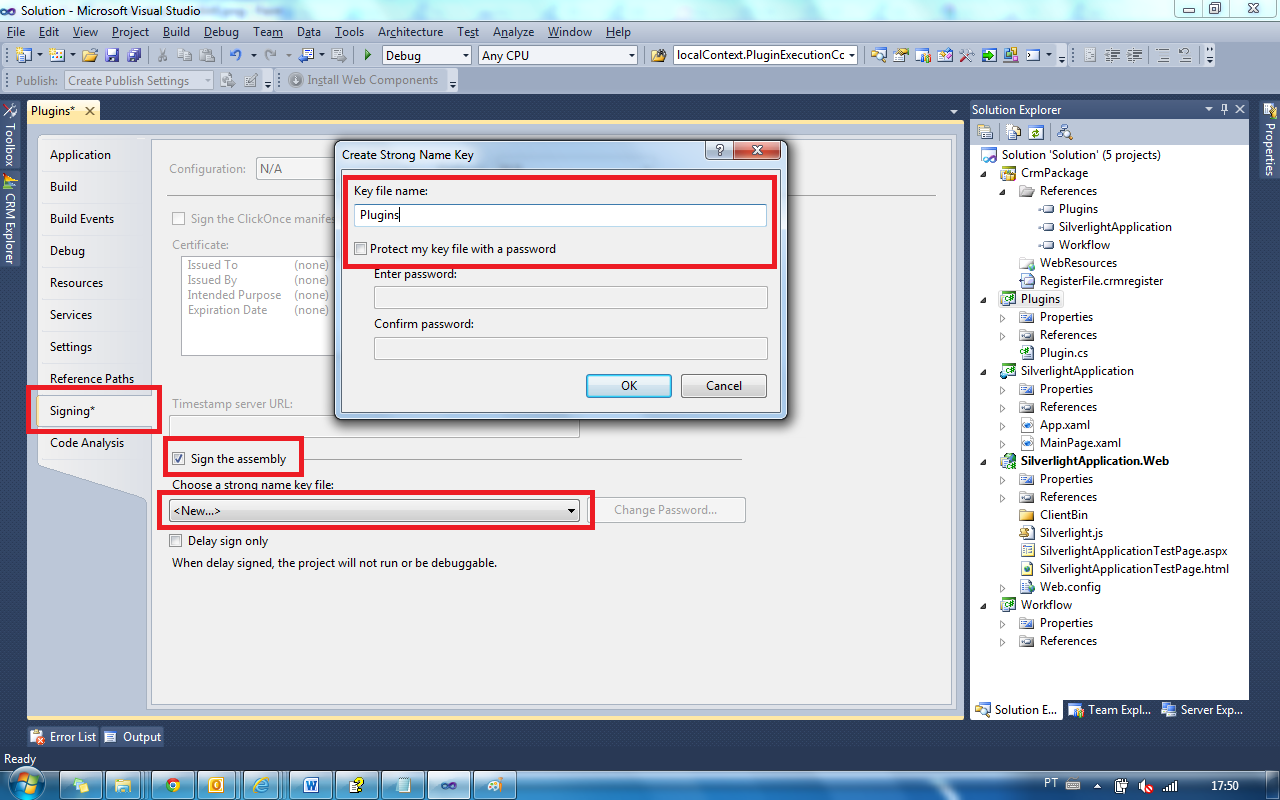Click help button in Create Strong Name Key dialog

717,151
